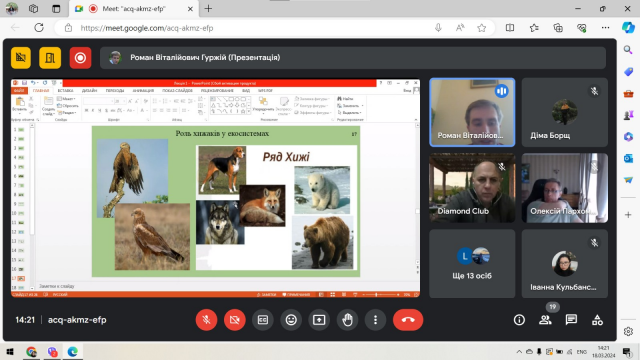
Task: Click the browser address bar URL
Action: coord(147,28)
